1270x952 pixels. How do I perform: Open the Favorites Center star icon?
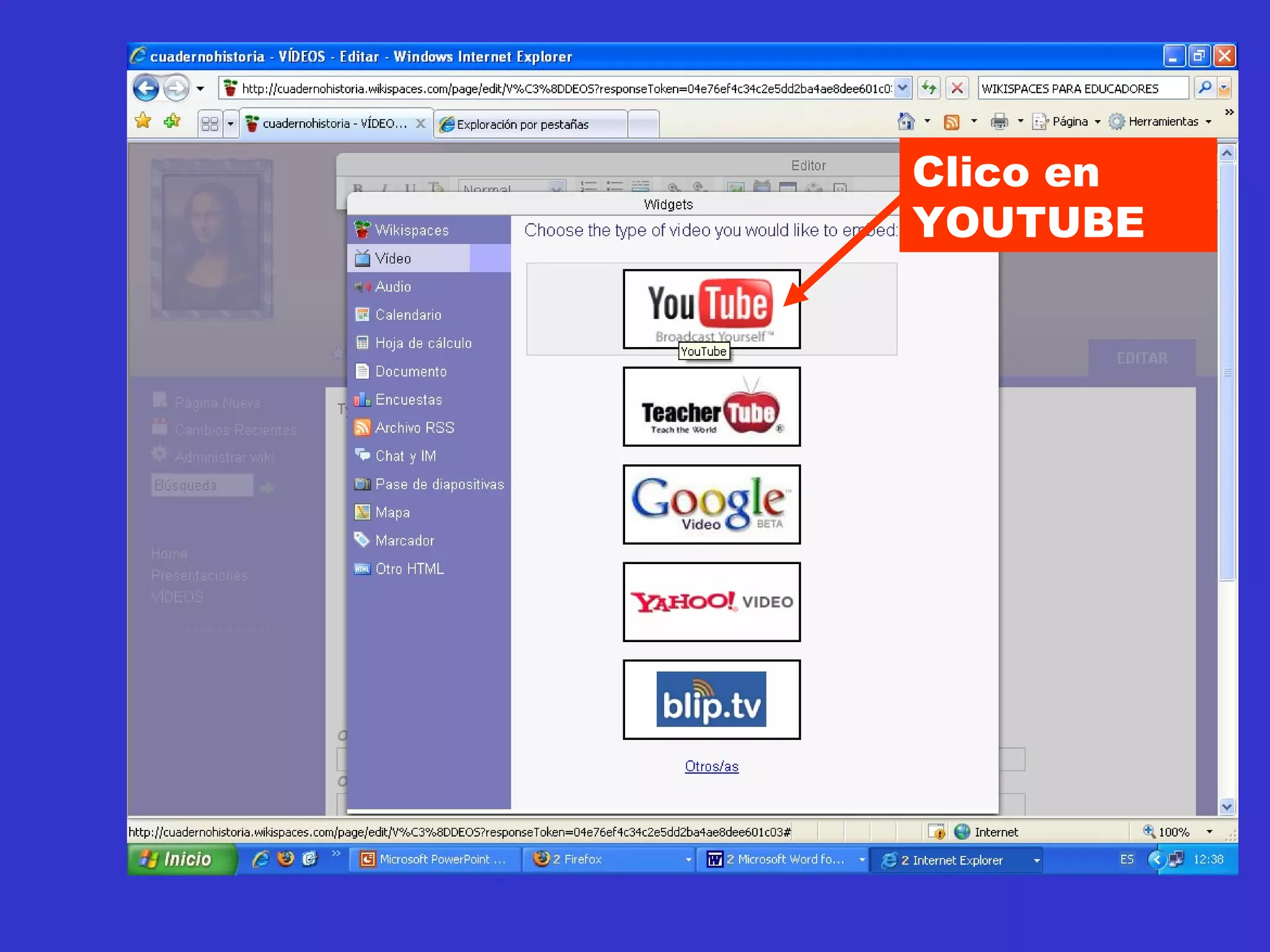coord(143,121)
